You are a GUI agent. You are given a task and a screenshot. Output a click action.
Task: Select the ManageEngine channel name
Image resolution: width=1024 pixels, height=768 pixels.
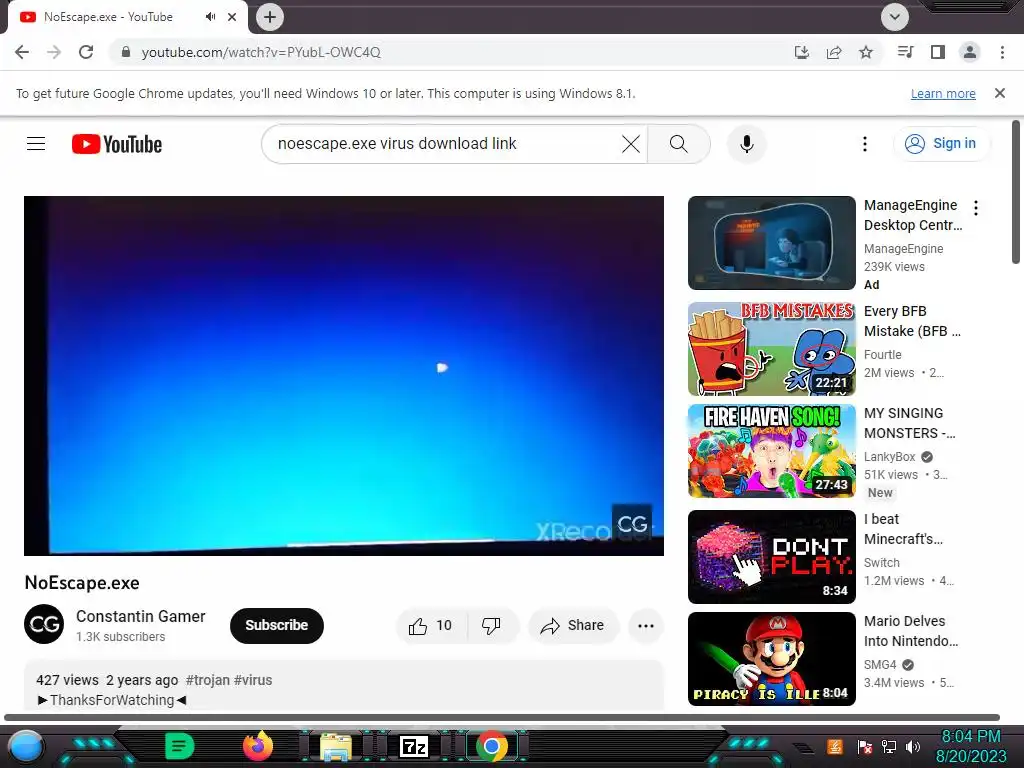pyautogui.click(x=903, y=249)
